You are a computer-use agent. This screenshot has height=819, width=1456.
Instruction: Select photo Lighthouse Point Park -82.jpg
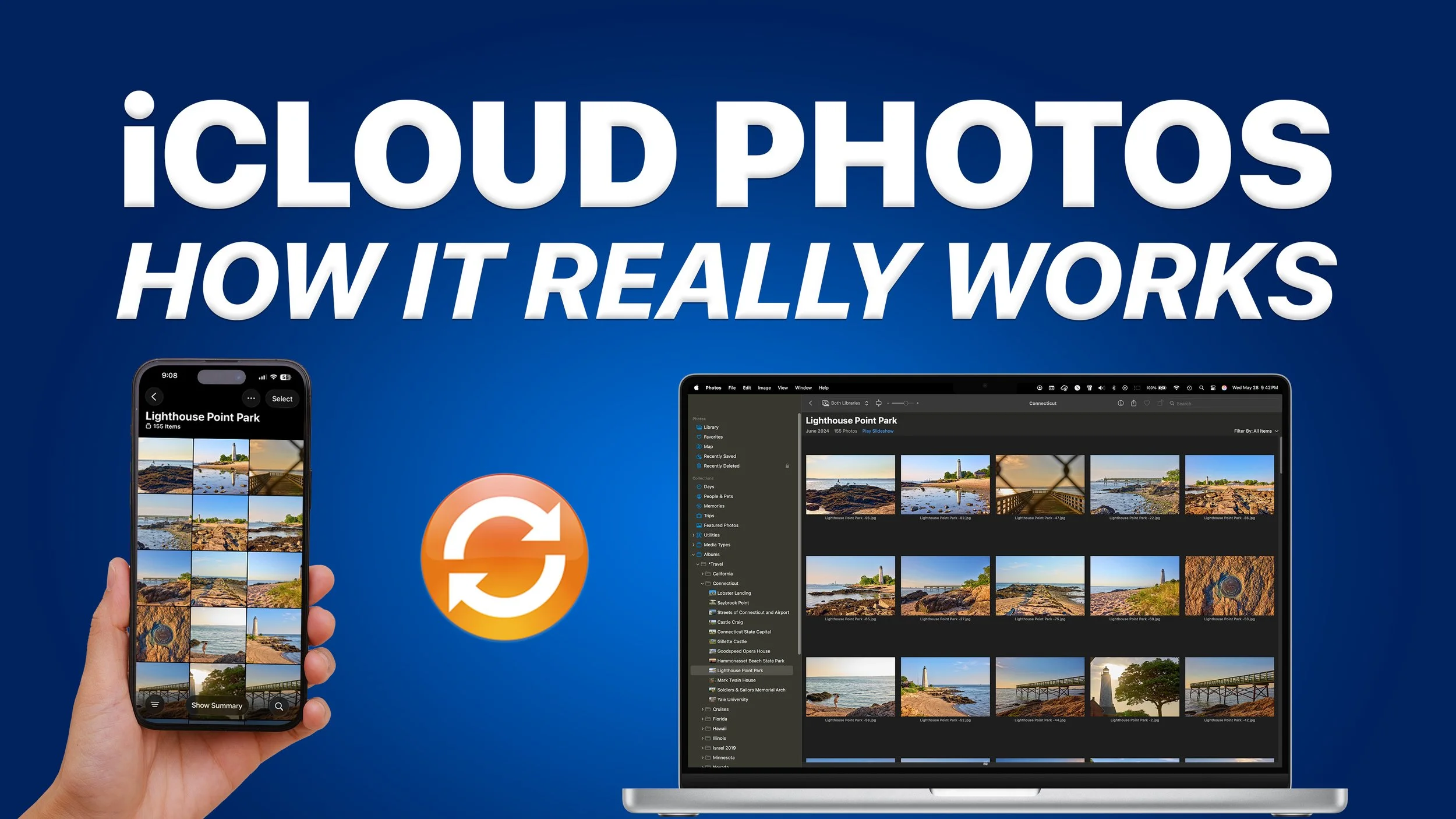pos(945,485)
